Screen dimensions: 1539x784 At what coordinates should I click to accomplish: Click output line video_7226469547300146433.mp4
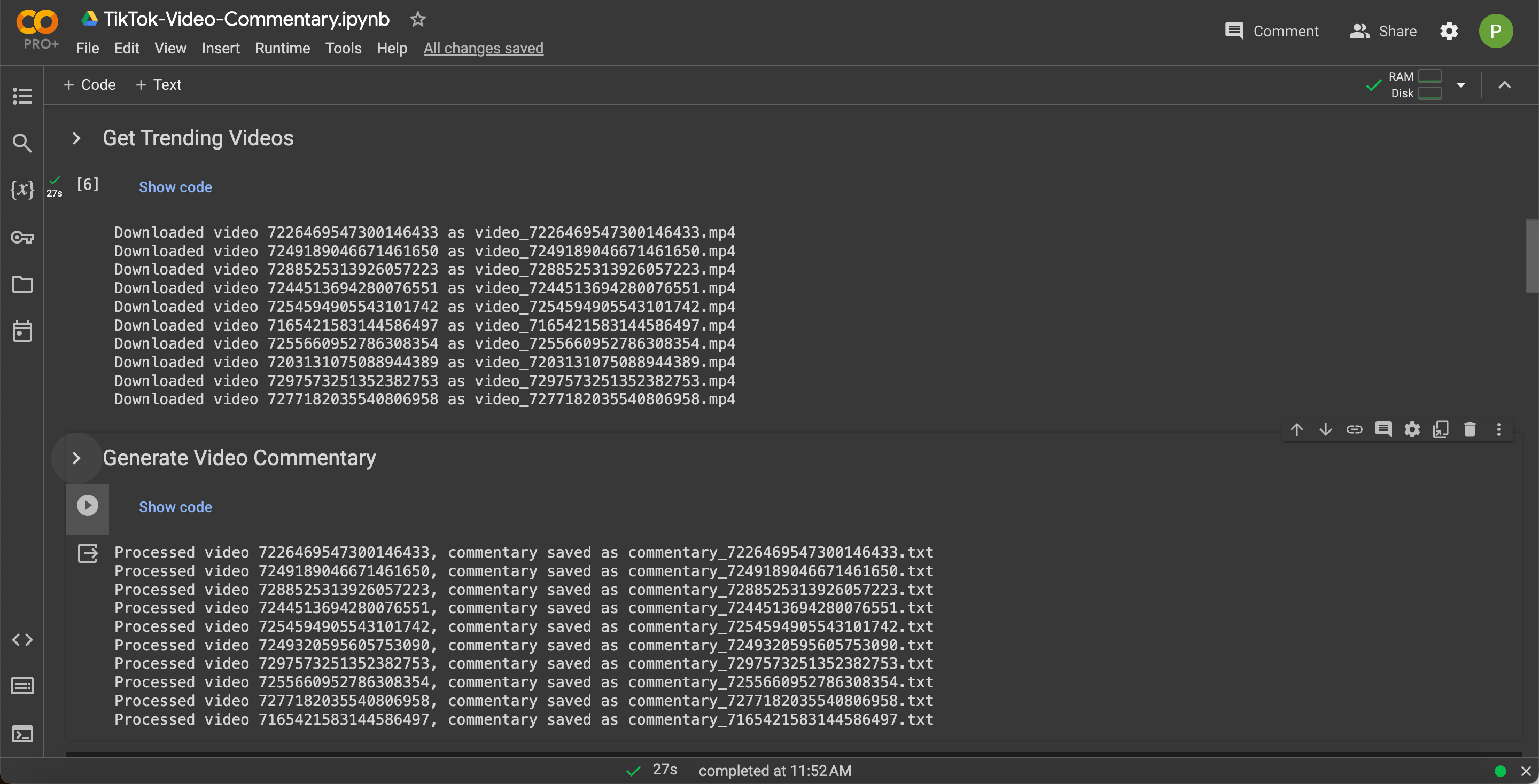(x=424, y=232)
